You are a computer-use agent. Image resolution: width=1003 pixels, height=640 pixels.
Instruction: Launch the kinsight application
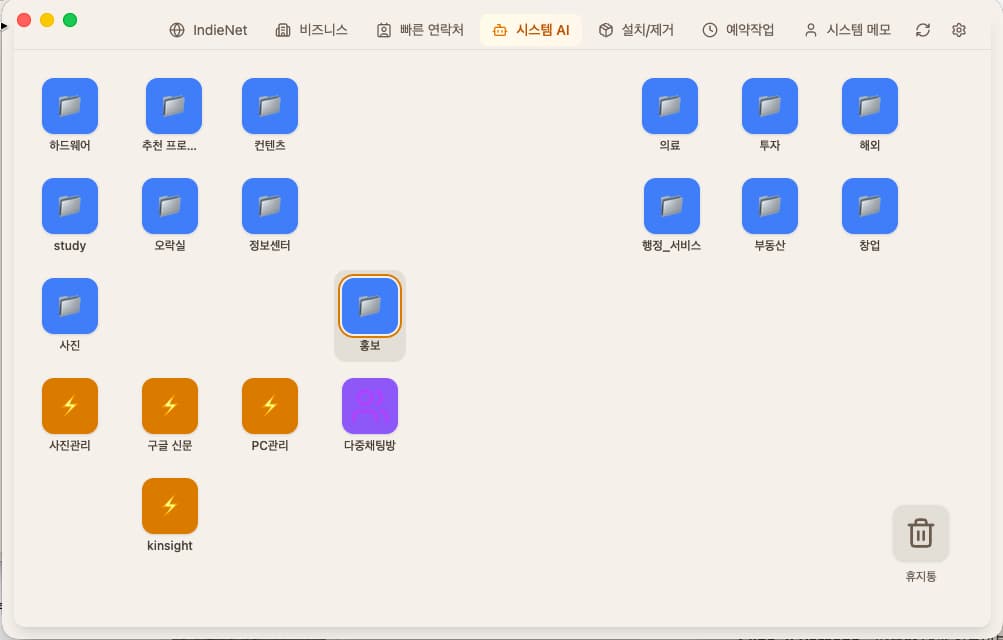pos(169,506)
